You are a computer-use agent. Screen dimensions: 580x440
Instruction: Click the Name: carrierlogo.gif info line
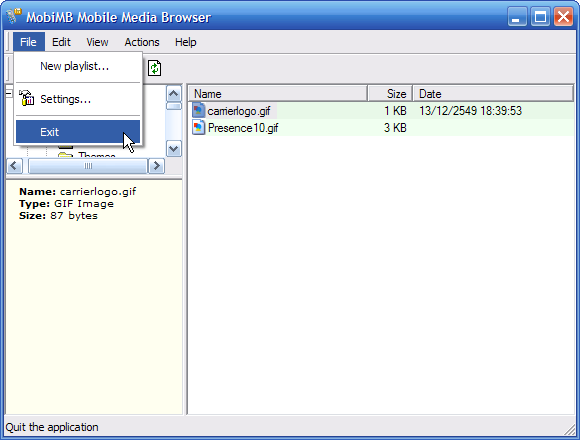pos(77,192)
